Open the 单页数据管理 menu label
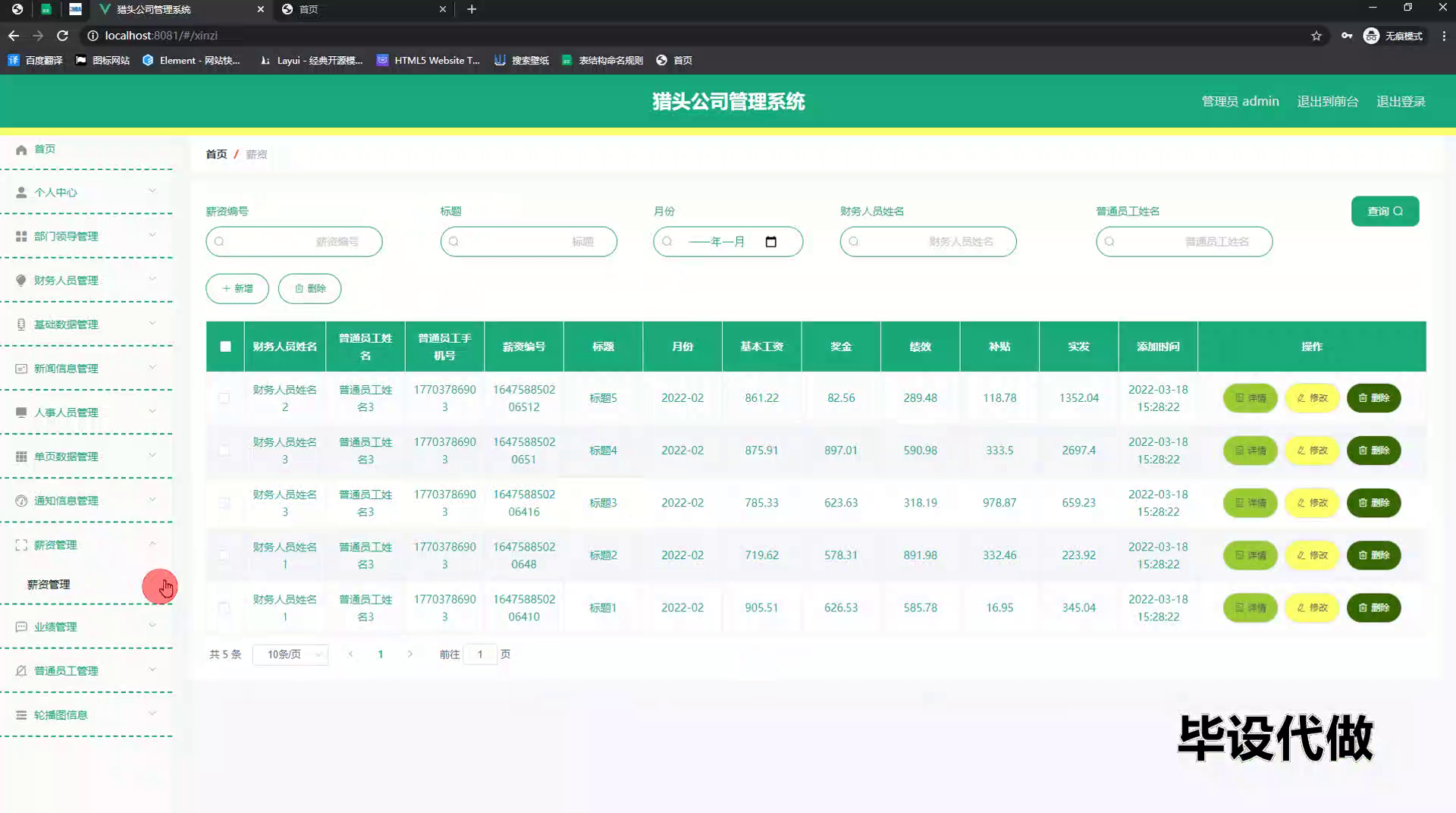 66,457
